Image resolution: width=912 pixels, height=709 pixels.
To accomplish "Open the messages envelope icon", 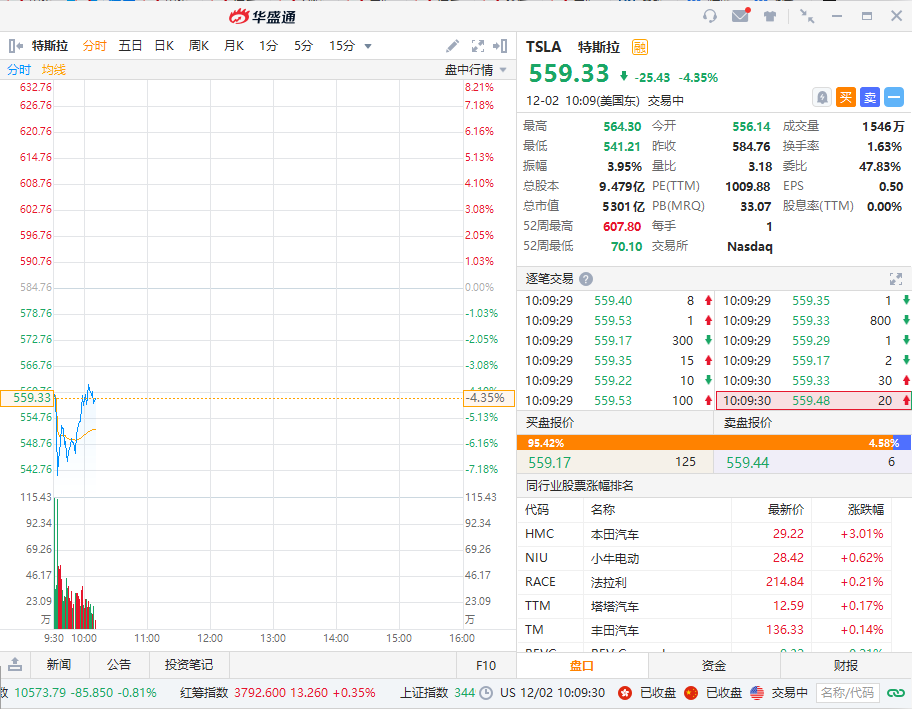I will [x=740, y=16].
